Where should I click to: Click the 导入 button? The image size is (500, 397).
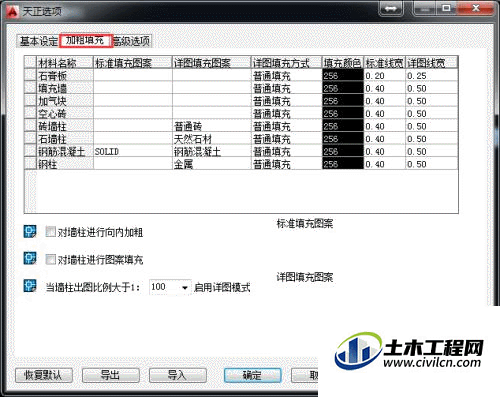point(178,376)
